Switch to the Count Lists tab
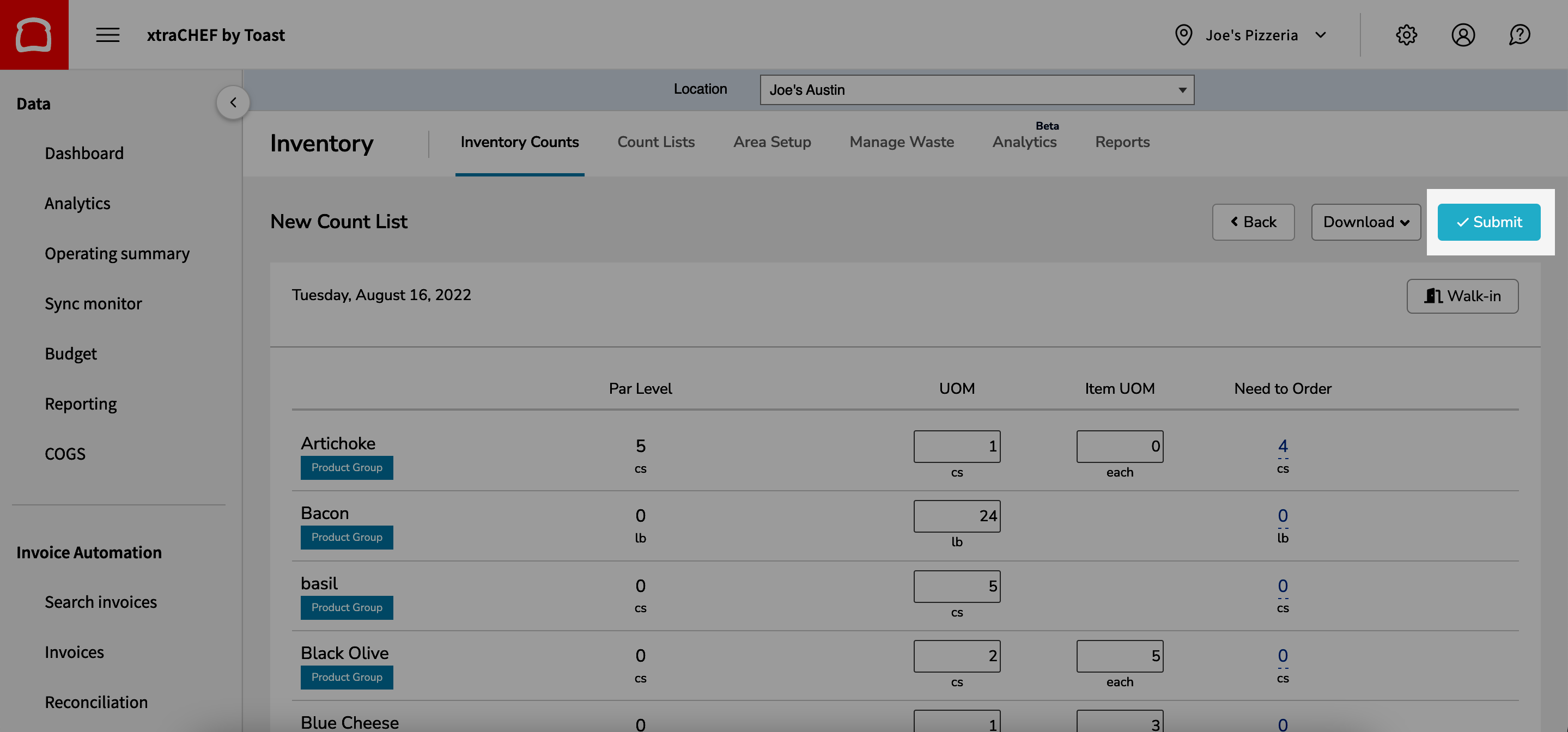Viewport: 1568px width, 732px height. pos(655,142)
